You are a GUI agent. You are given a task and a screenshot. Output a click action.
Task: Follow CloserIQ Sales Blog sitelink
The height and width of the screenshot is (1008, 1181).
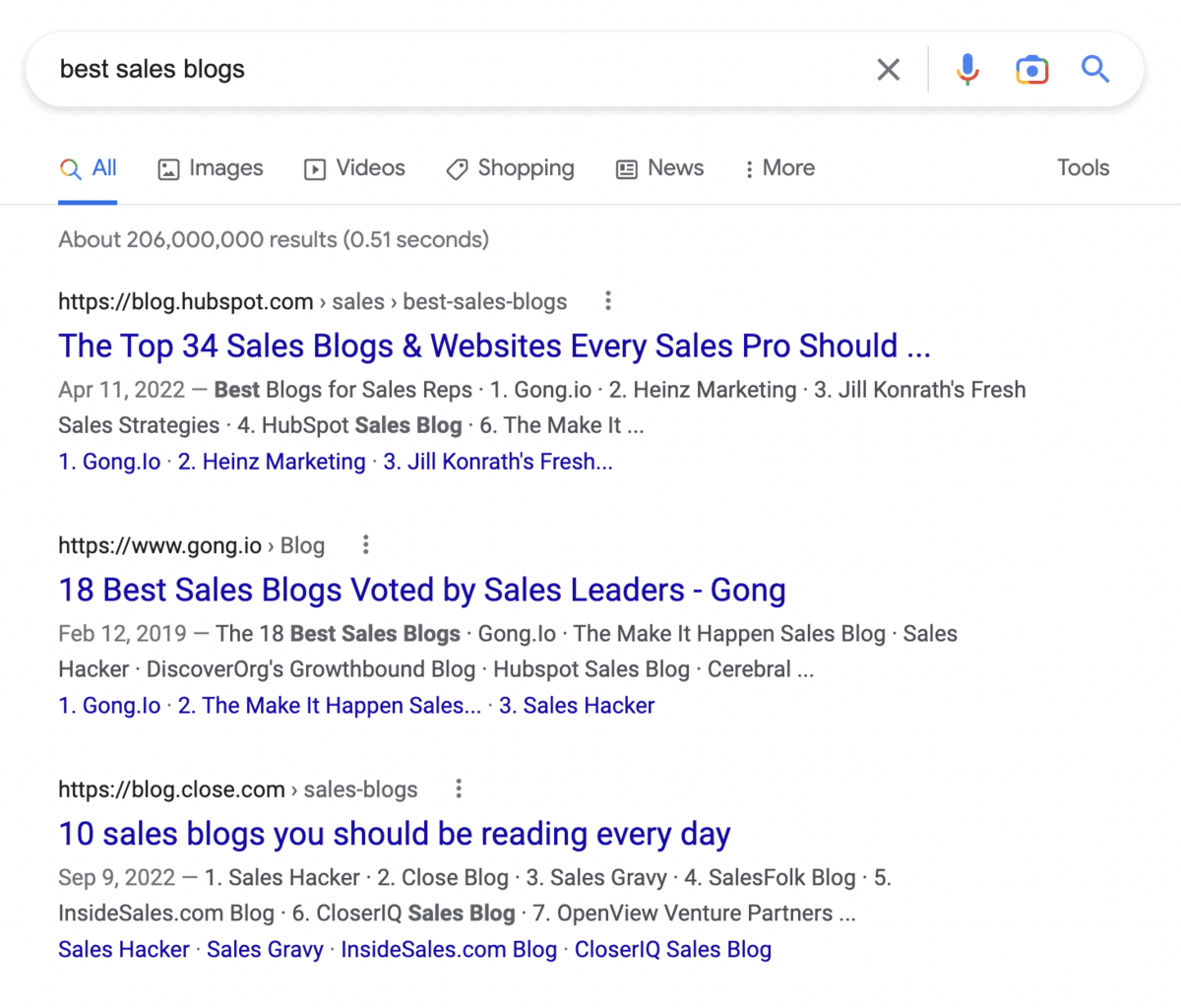(x=673, y=950)
